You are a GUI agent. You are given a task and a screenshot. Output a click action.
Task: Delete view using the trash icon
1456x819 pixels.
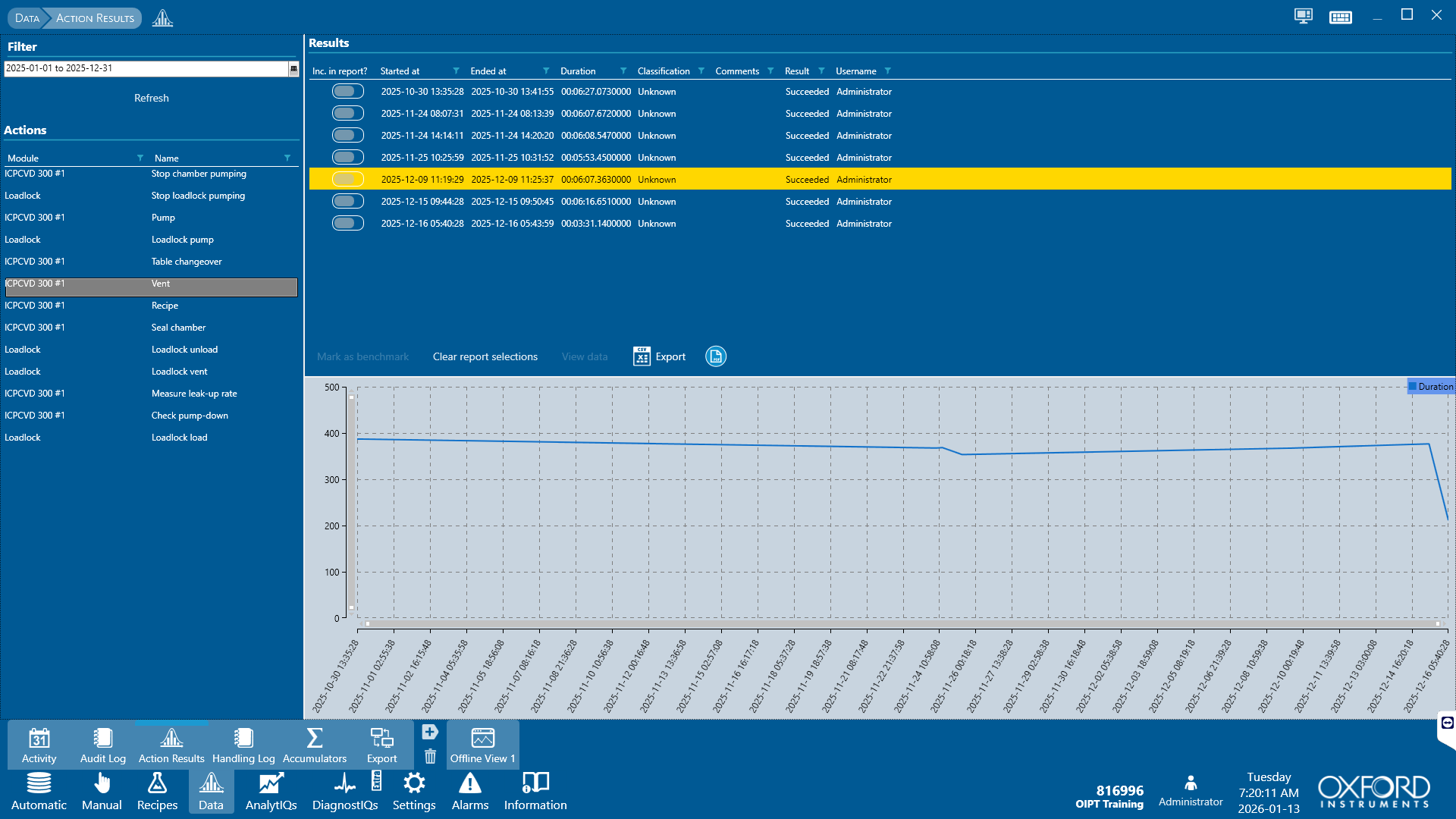point(430,756)
